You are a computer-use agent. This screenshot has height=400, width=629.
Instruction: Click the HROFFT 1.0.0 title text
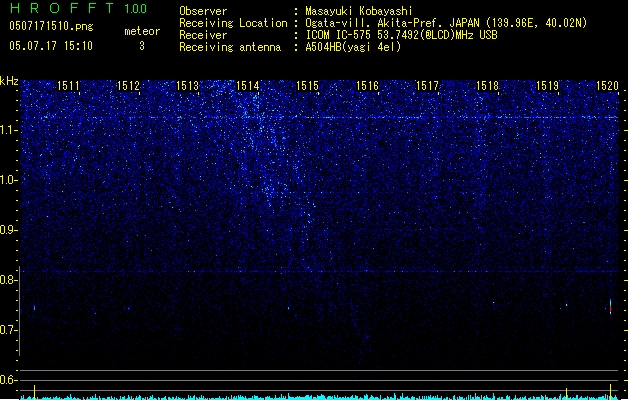click(x=78, y=8)
